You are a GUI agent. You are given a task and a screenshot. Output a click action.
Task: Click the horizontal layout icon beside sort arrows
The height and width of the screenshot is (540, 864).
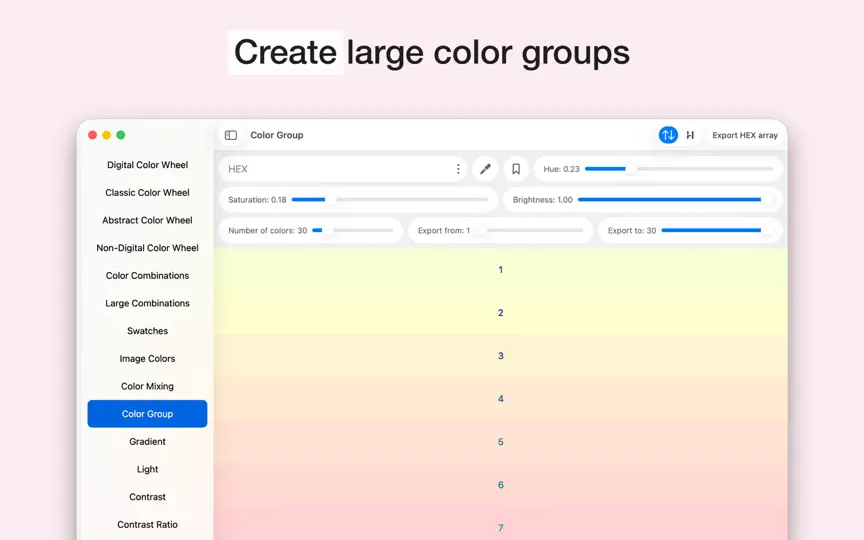click(690, 135)
